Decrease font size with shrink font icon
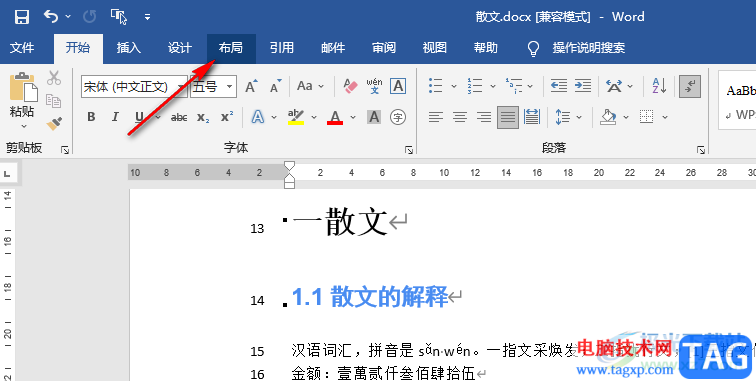 pos(276,86)
